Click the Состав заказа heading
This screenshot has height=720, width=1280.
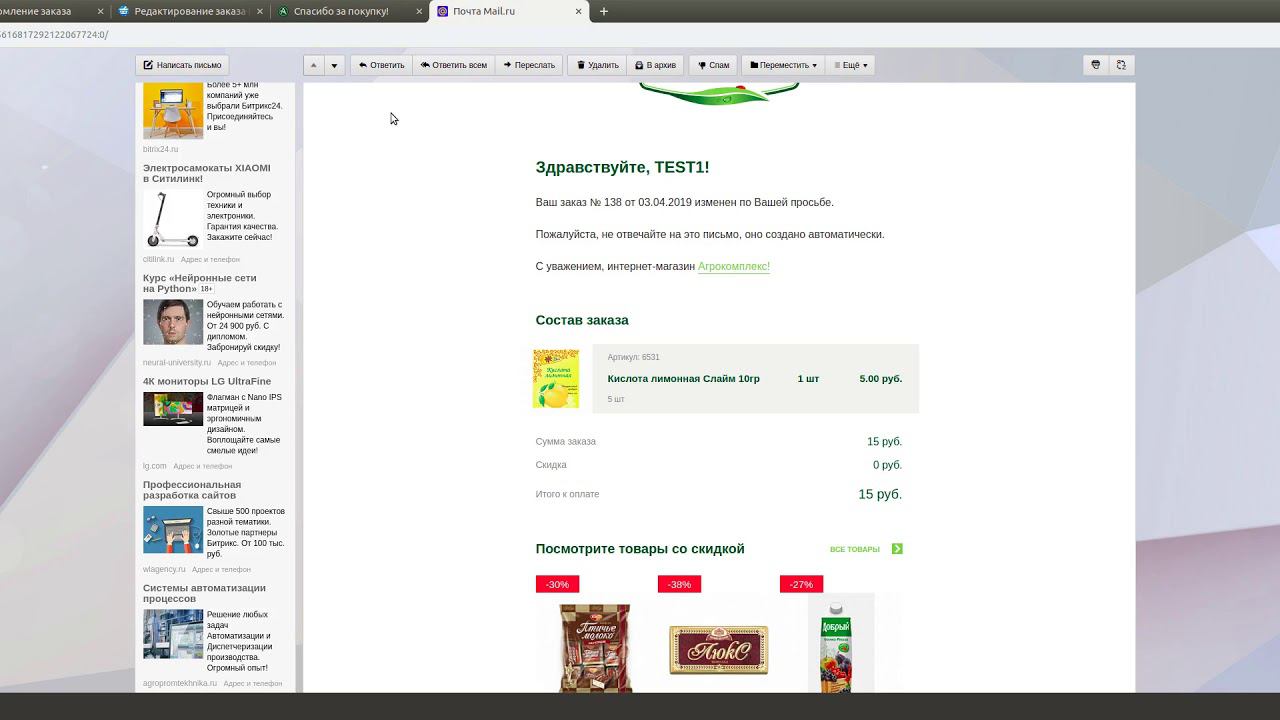(x=582, y=320)
